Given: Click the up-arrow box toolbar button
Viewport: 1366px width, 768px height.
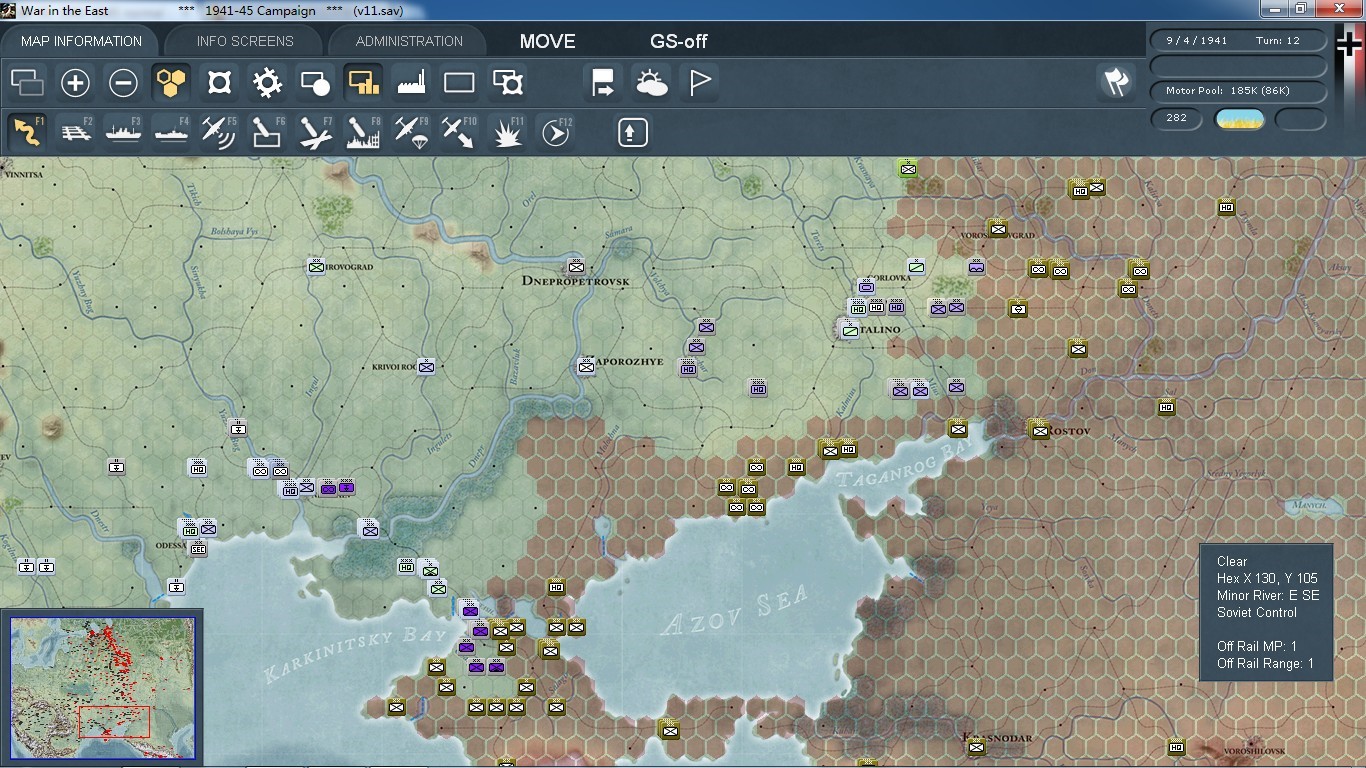Looking at the screenshot, I should (x=633, y=132).
